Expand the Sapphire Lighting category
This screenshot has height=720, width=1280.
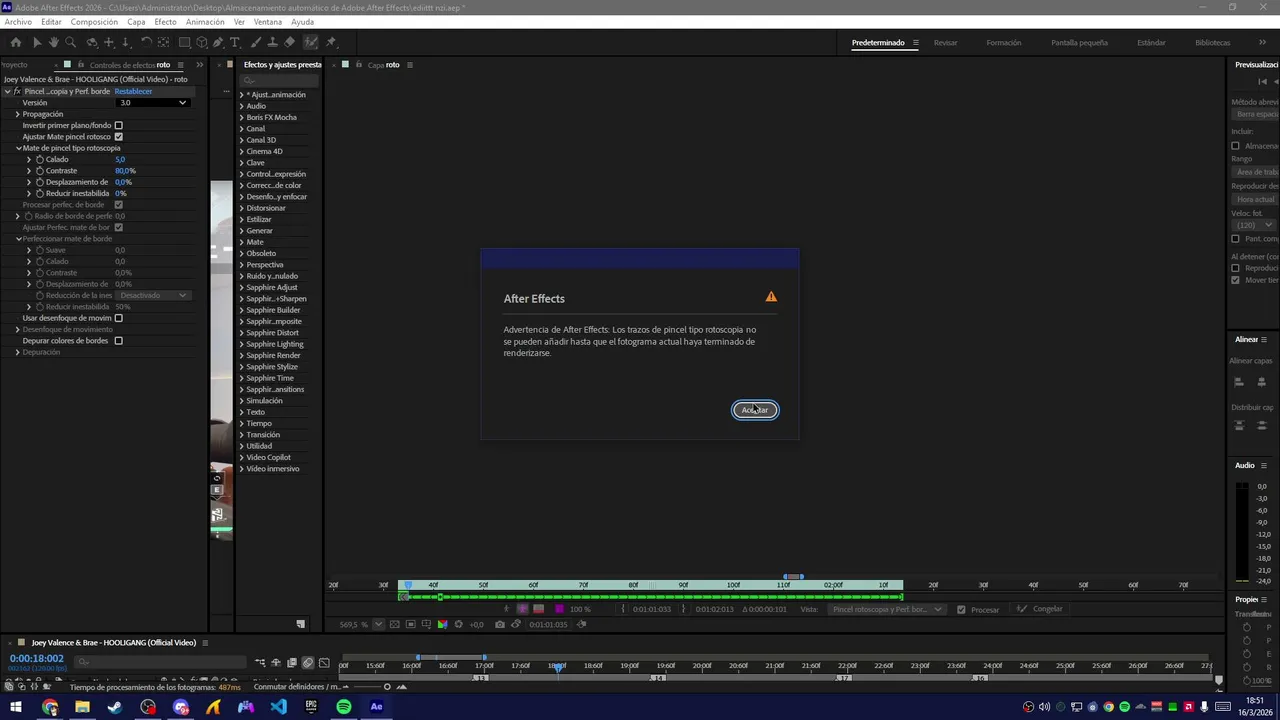pos(241,344)
